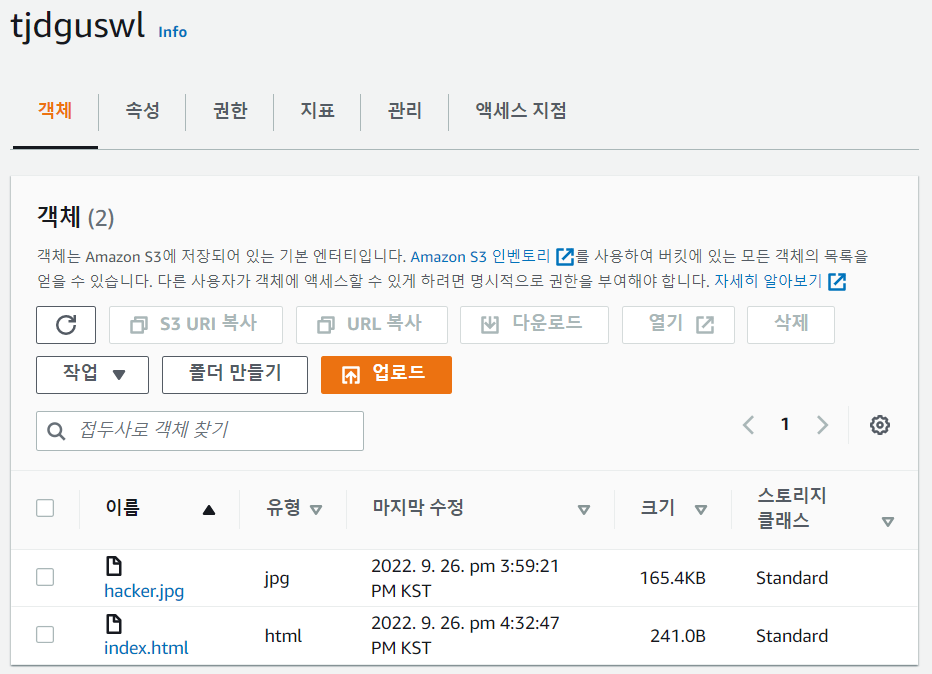Open the 작업 actions dropdown
932x674 pixels.
(92, 375)
